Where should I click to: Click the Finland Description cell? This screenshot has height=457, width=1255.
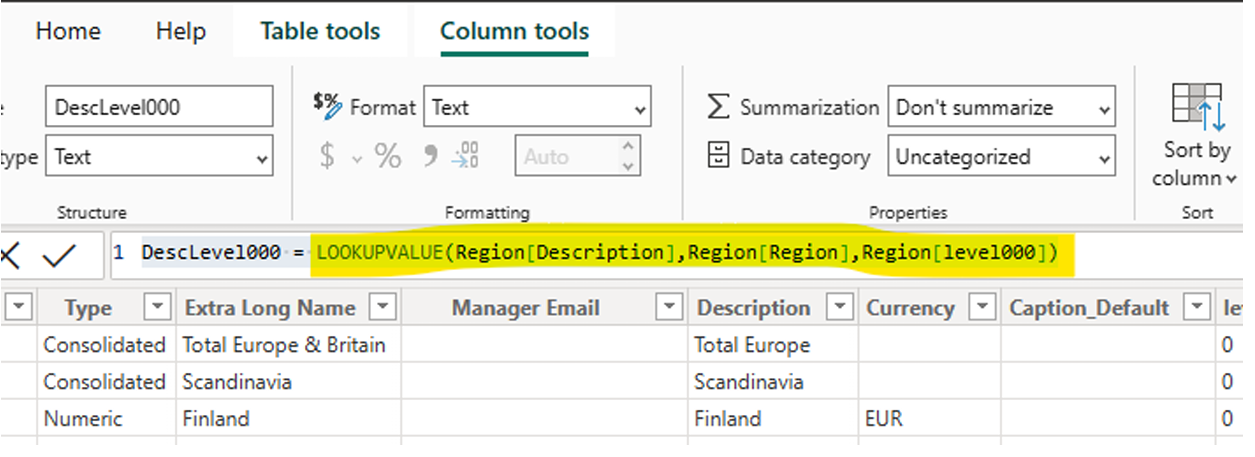[x=773, y=418]
